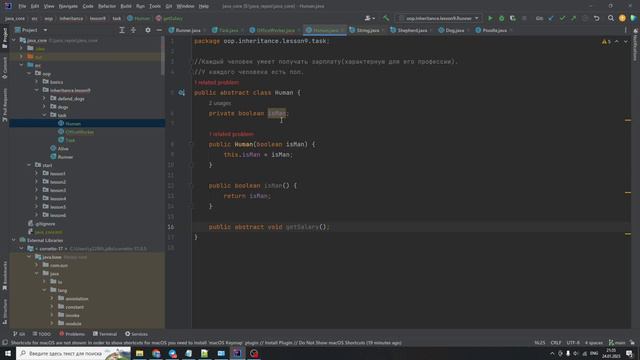Viewport: 640px width, 360px height.
Task: Toggle the Project side tool window stripe
Action: pyautogui.click(x=4, y=38)
